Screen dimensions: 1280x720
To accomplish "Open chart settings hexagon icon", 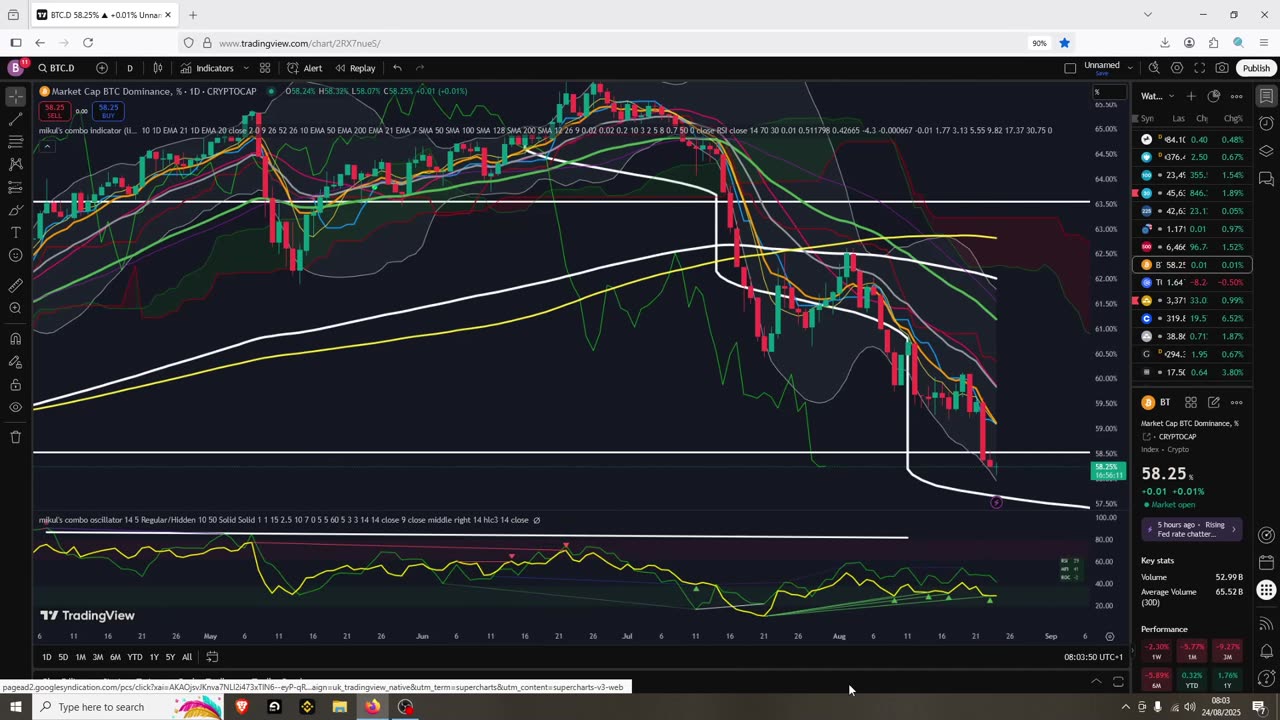I will (x=1177, y=68).
